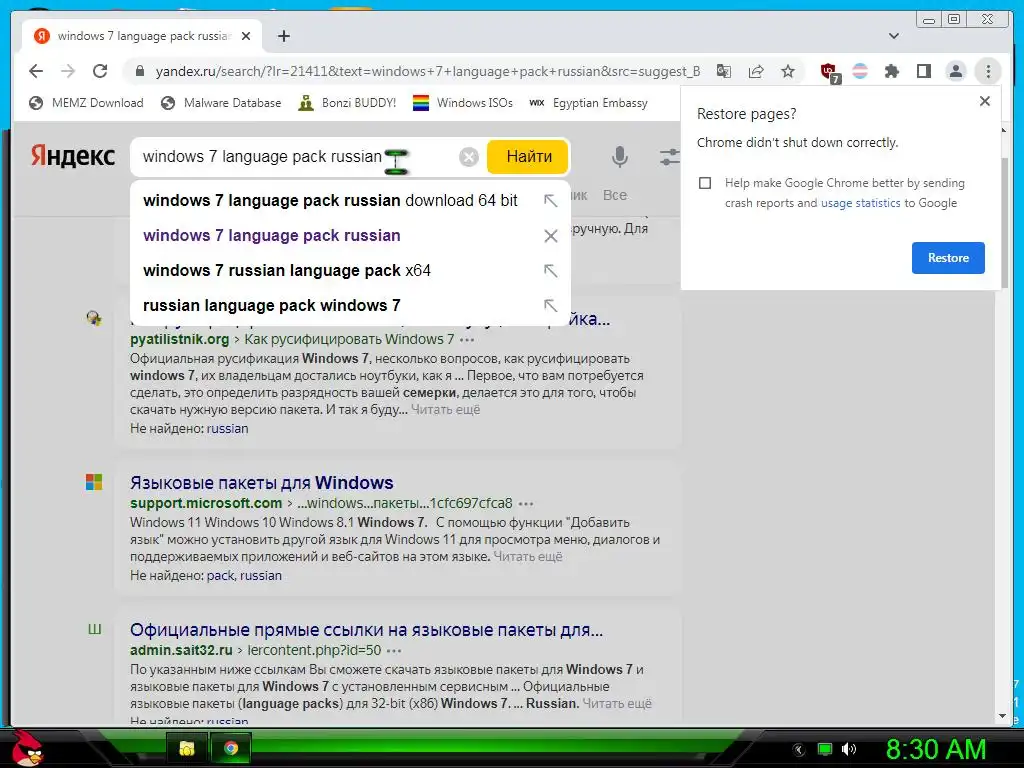Viewport: 1024px width, 768px height.
Task: Choose suggestion 'russian language pack windows 7'
Action: coord(272,306)
